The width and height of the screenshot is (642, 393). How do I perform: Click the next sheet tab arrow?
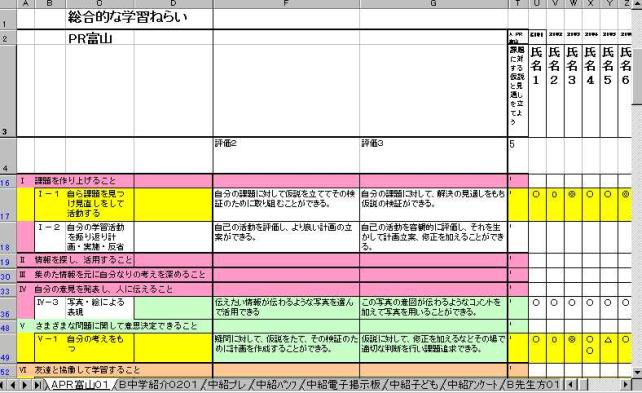[x=25, y=385]
